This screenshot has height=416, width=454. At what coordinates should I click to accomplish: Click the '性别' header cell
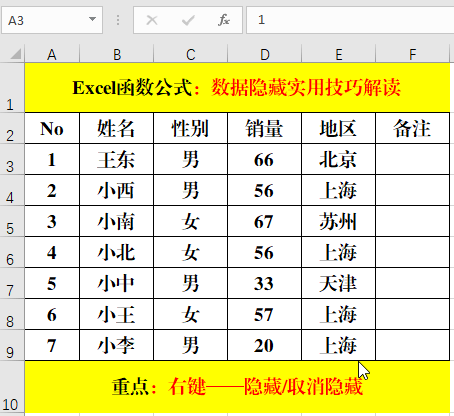(190, 128)
